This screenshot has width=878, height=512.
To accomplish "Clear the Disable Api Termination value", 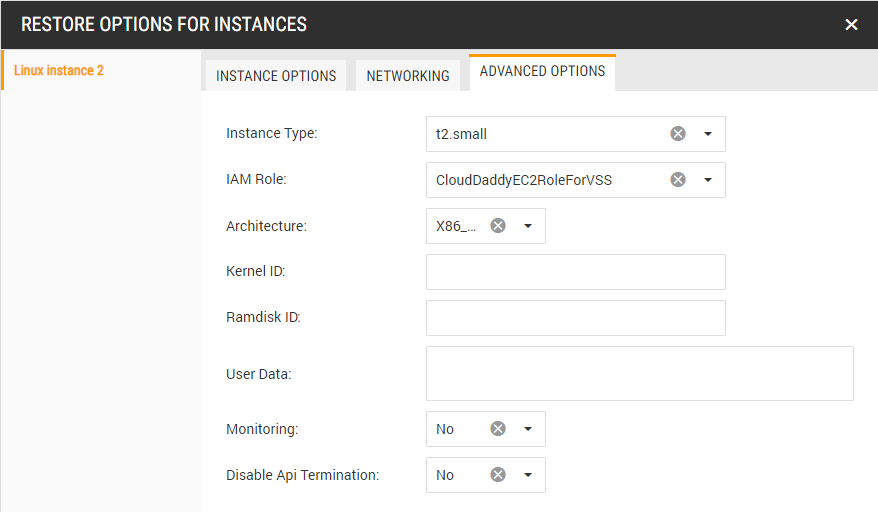I will pos(498,475).
